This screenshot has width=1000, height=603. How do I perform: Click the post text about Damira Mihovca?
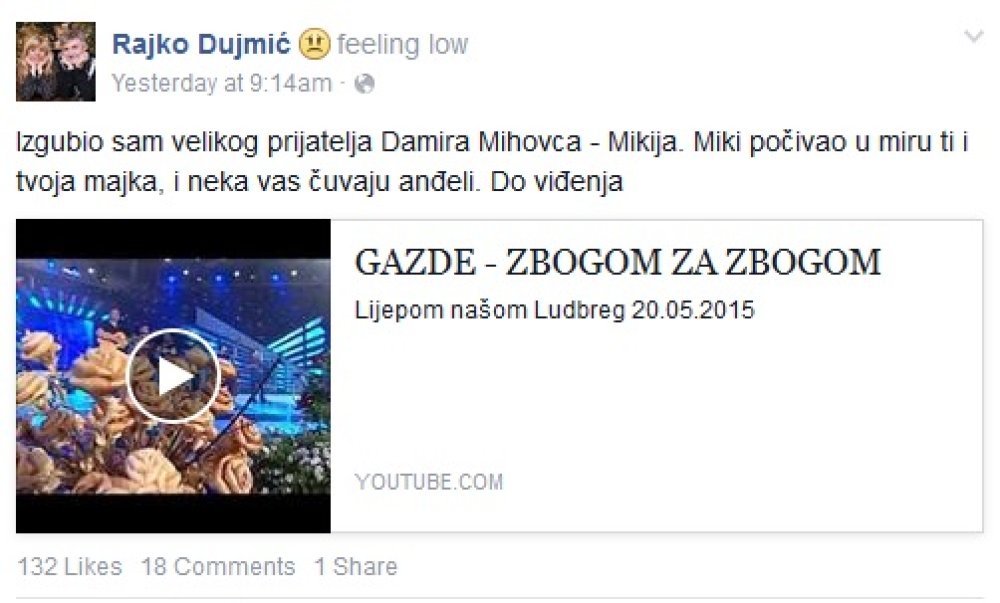coord(492,162)
